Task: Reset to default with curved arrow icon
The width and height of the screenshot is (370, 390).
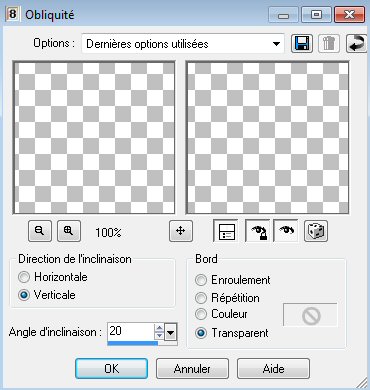Action: pos(356,44)
